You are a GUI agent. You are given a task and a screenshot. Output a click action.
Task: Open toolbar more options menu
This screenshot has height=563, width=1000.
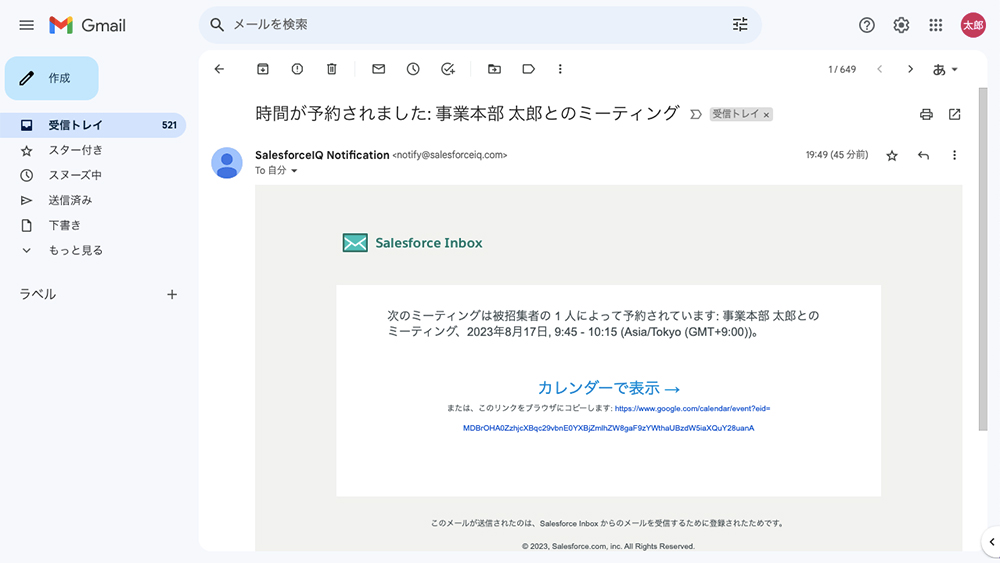click(x=560, y=69)
